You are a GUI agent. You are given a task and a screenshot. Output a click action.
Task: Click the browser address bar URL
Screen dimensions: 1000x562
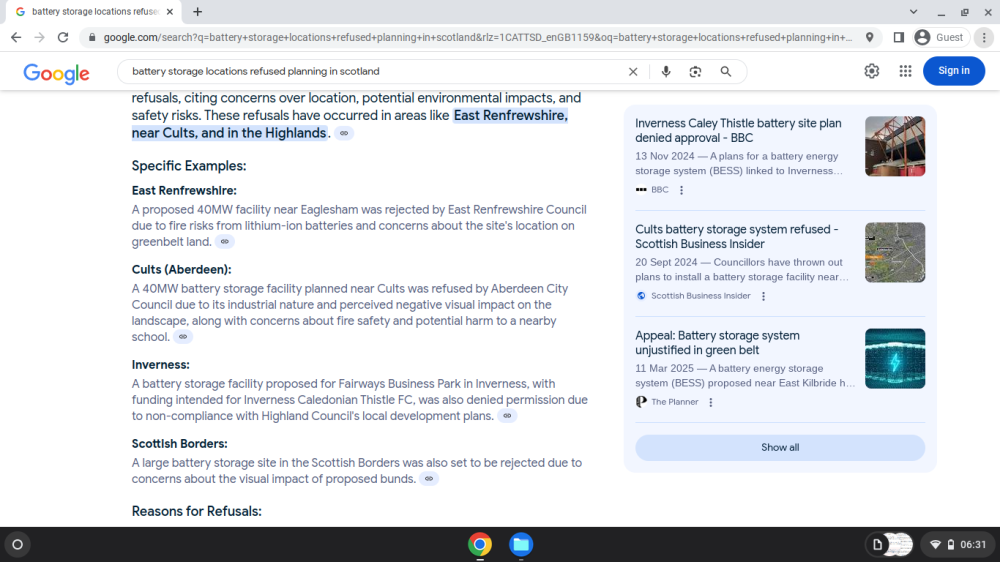click(x=478, y=38)
